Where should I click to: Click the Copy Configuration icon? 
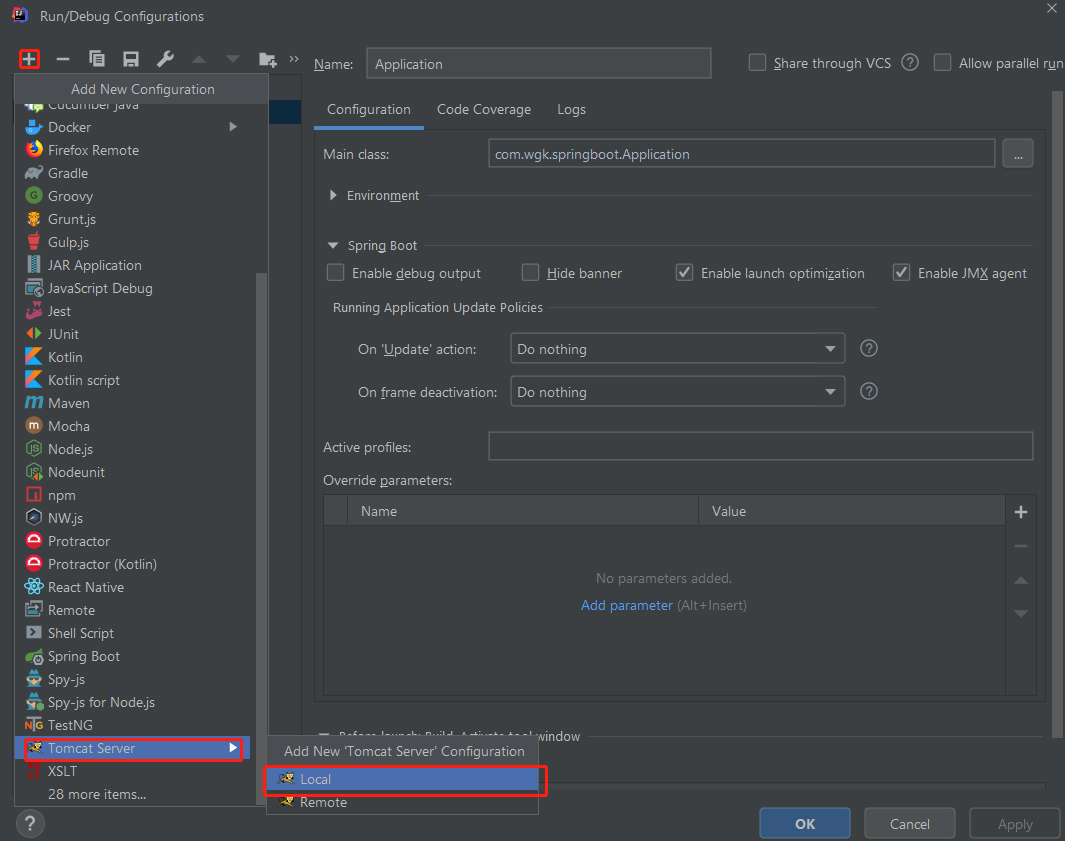[96, 60]
